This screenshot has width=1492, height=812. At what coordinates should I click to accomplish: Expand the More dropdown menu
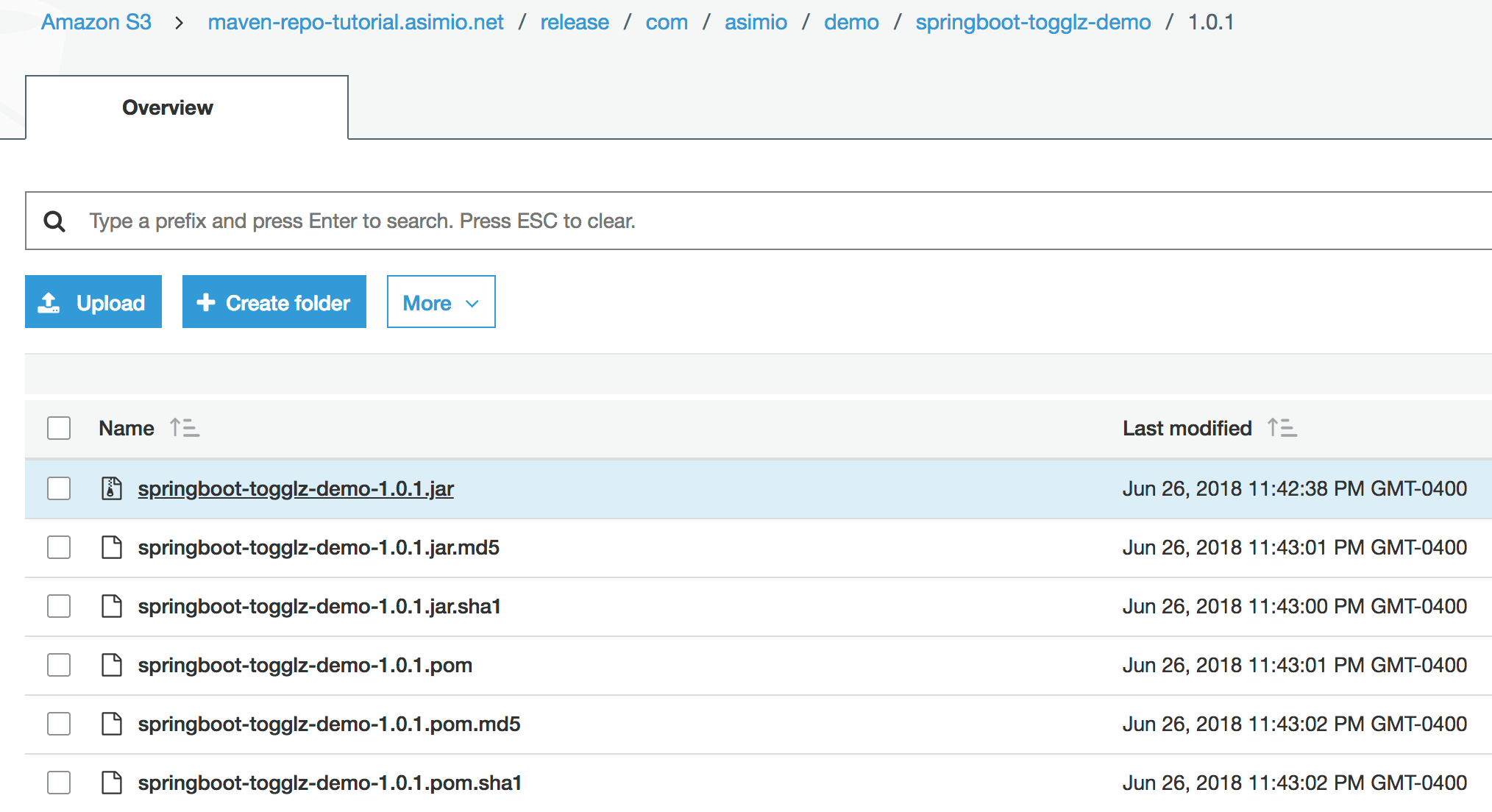(441, 302)
